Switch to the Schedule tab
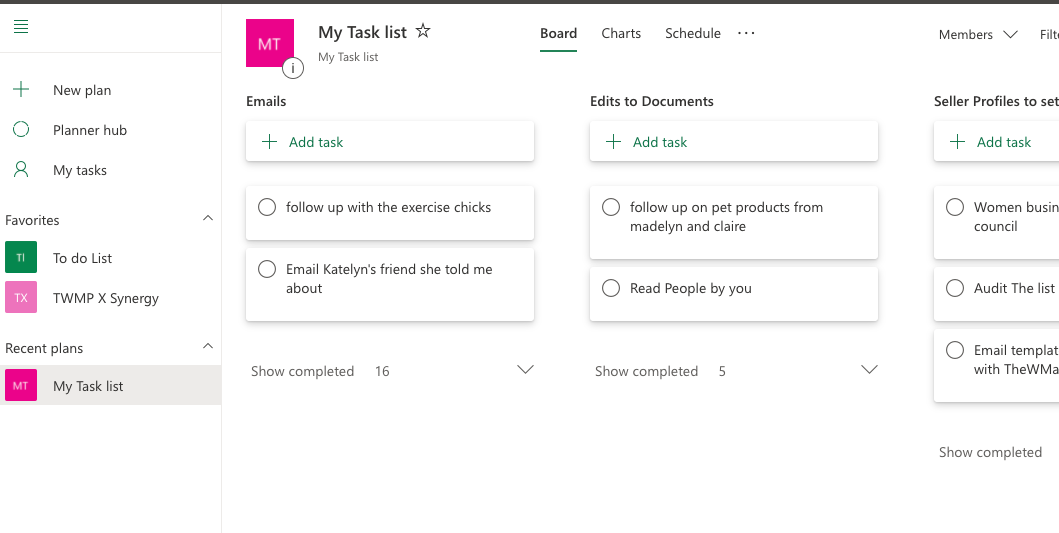This screenshot has height=533, width=1059. tap(692, 33)
